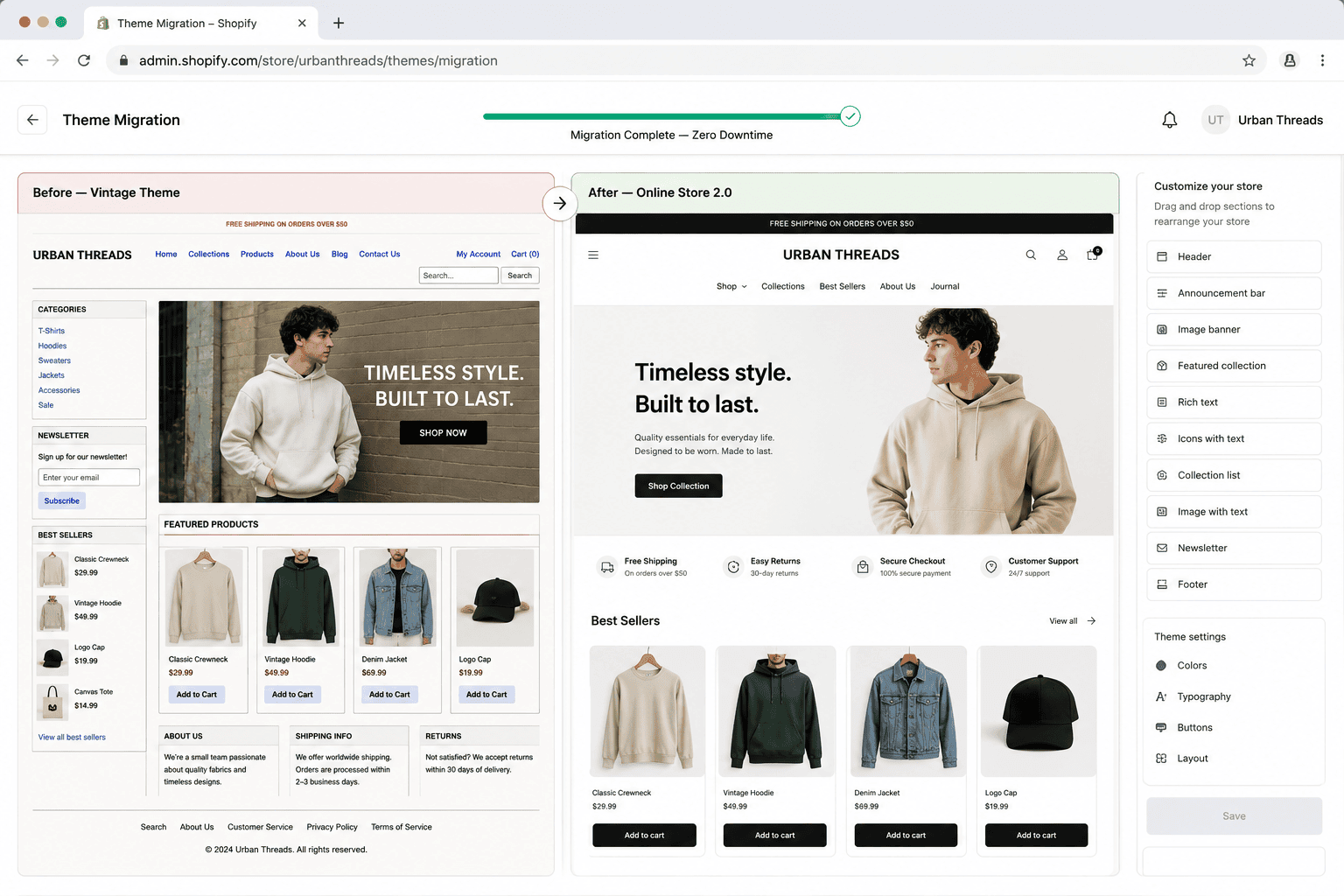Click the vintage theme Search button
Screen dimensions: 1344x896
click(520, 276)
